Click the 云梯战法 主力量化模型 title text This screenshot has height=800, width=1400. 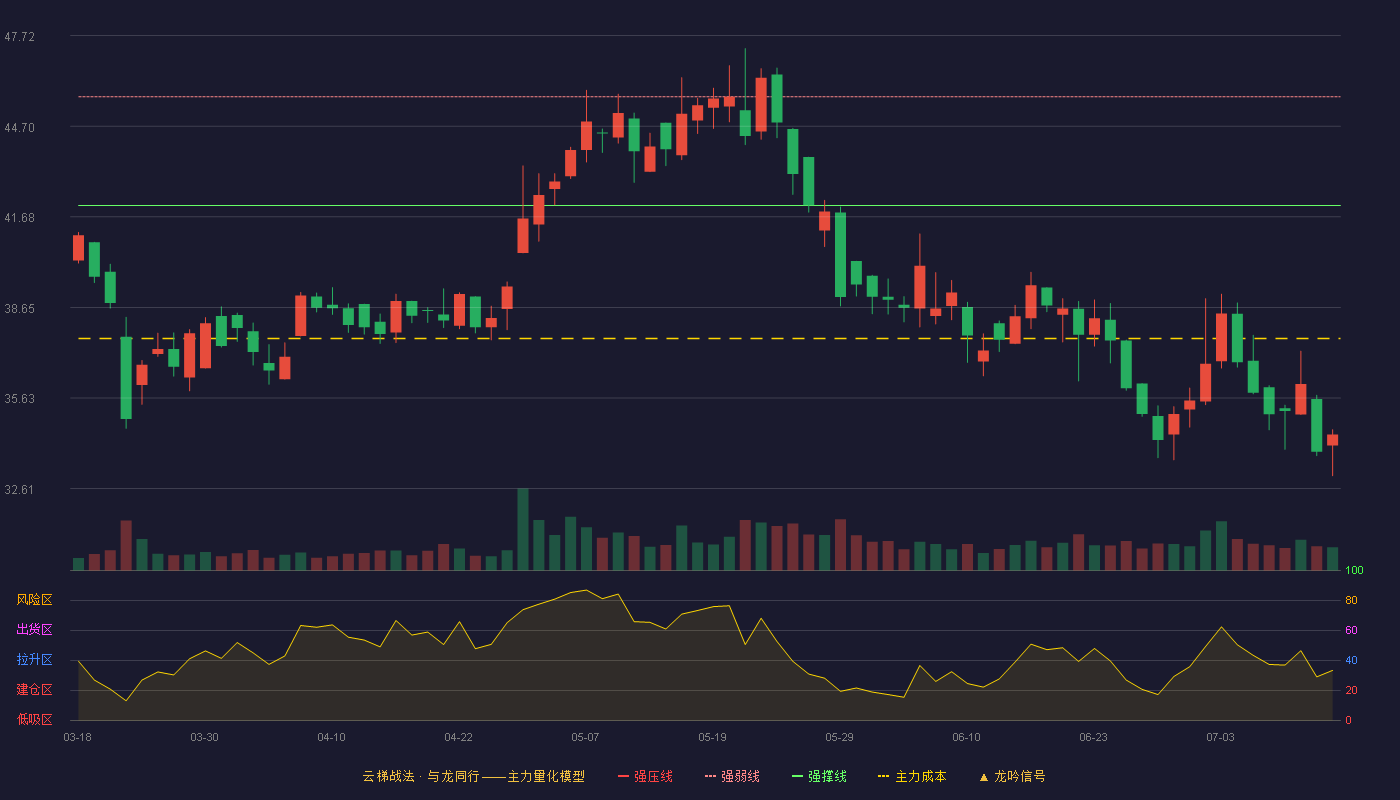coord(473,776)
